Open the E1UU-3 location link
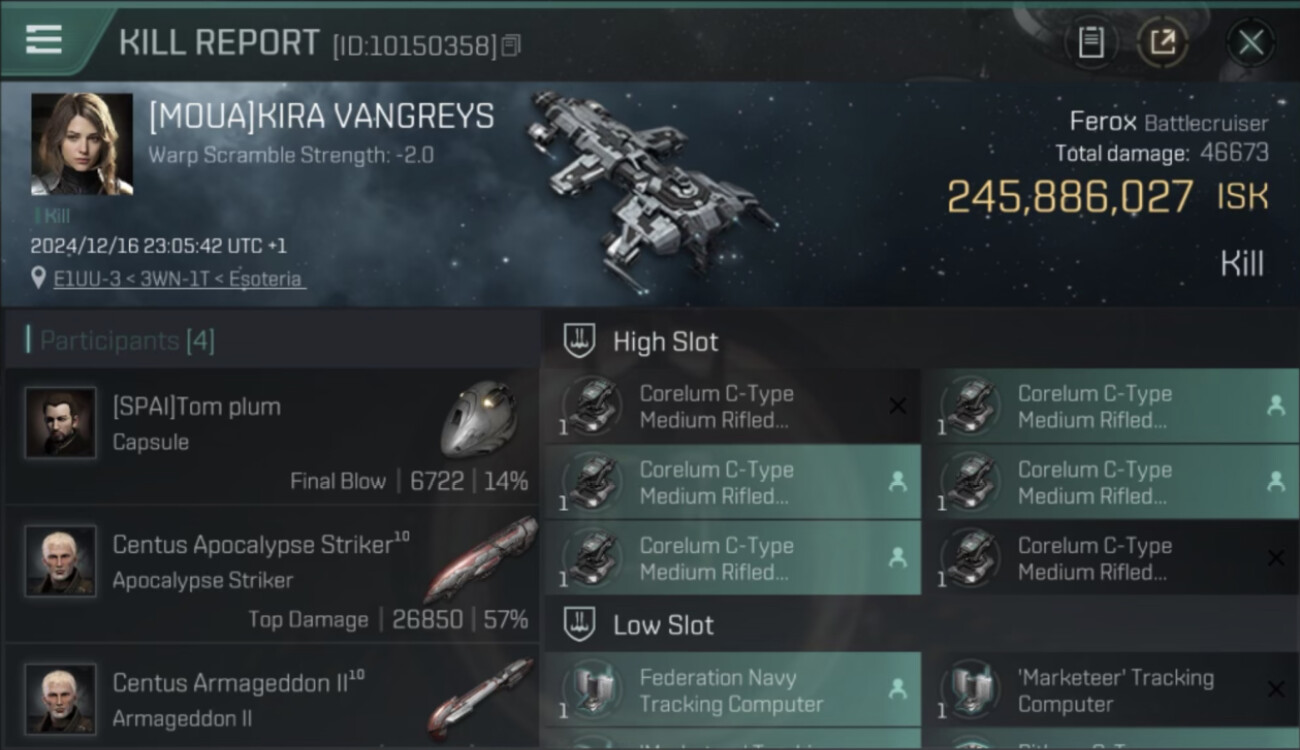The image size is (1300, 750). pos(179,279)
